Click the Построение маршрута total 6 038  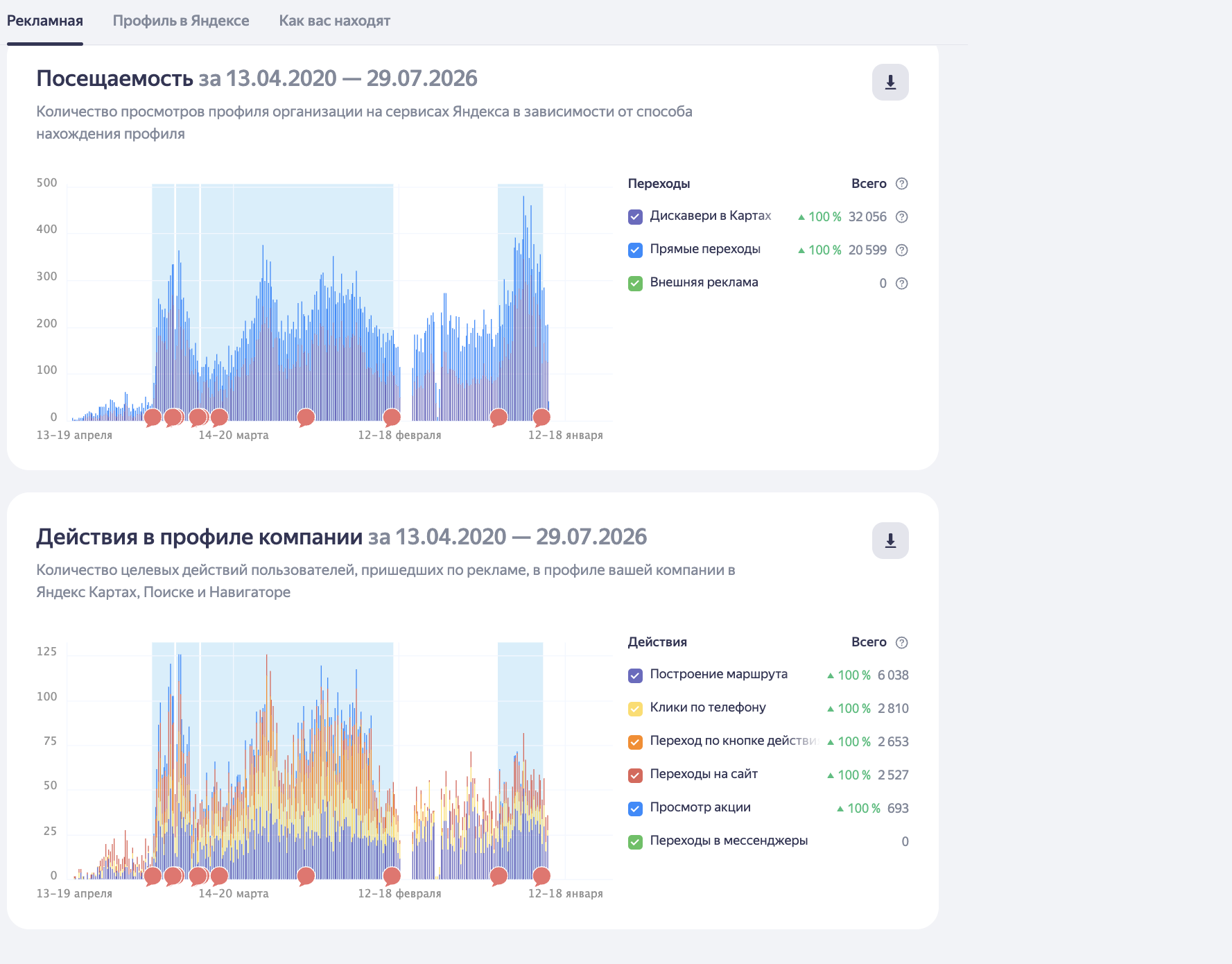893,675
